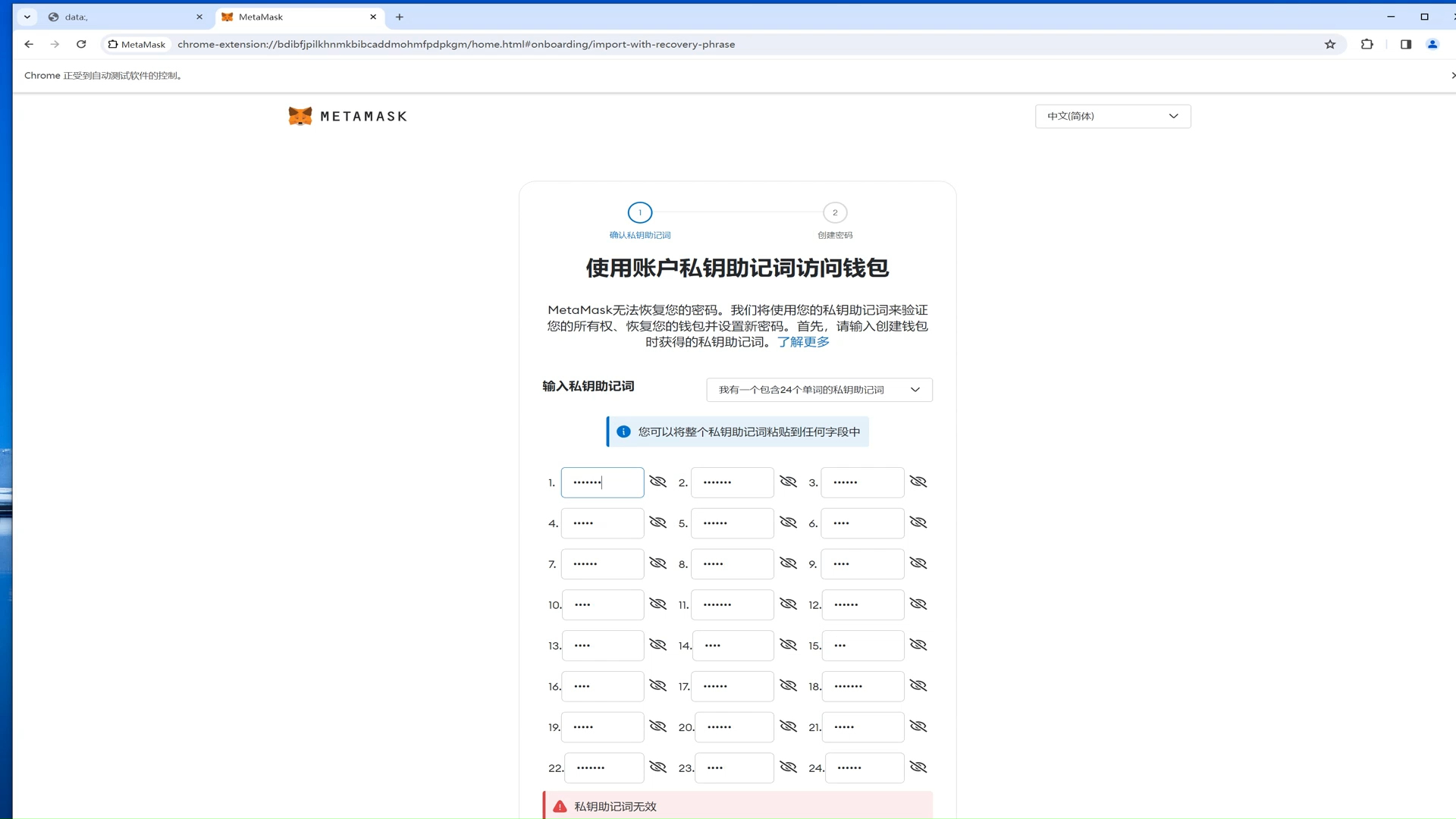1456x819 pixels.
Task: Show hidden word 18
Action: tap(918, 686)
